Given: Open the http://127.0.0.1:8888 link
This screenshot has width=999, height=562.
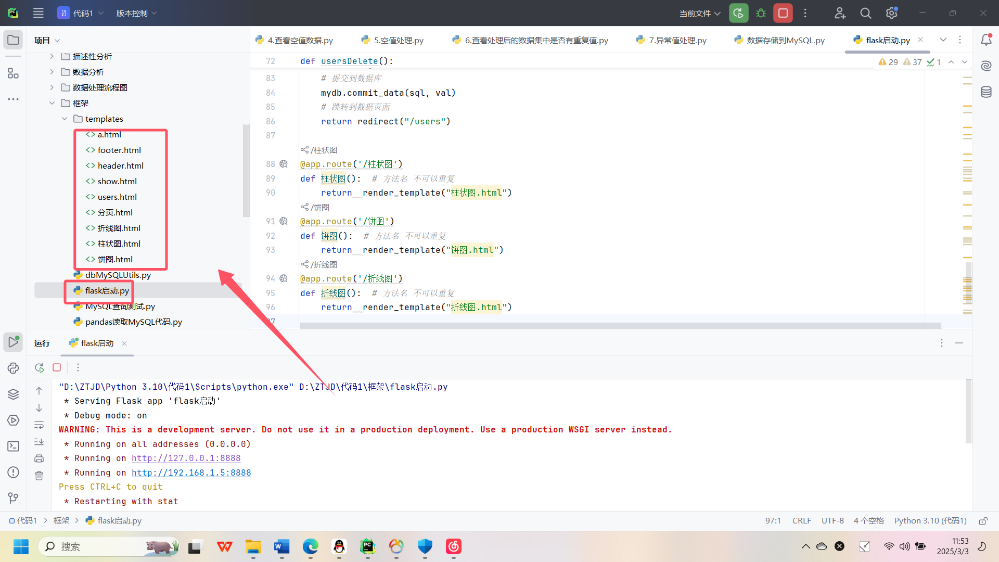Looking at the screenshot, I should (186, 458).
